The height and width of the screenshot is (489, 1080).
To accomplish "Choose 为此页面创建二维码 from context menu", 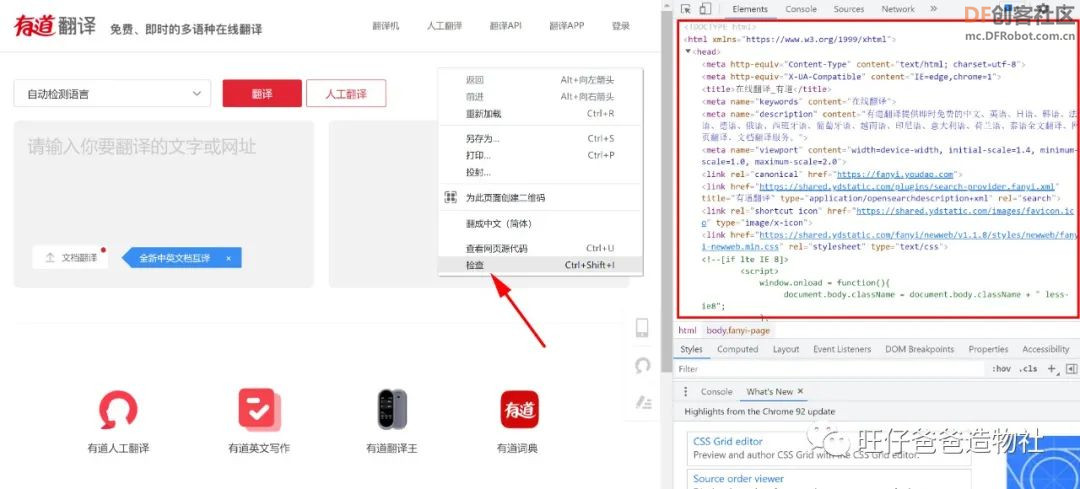I will (x=541, y=198).
